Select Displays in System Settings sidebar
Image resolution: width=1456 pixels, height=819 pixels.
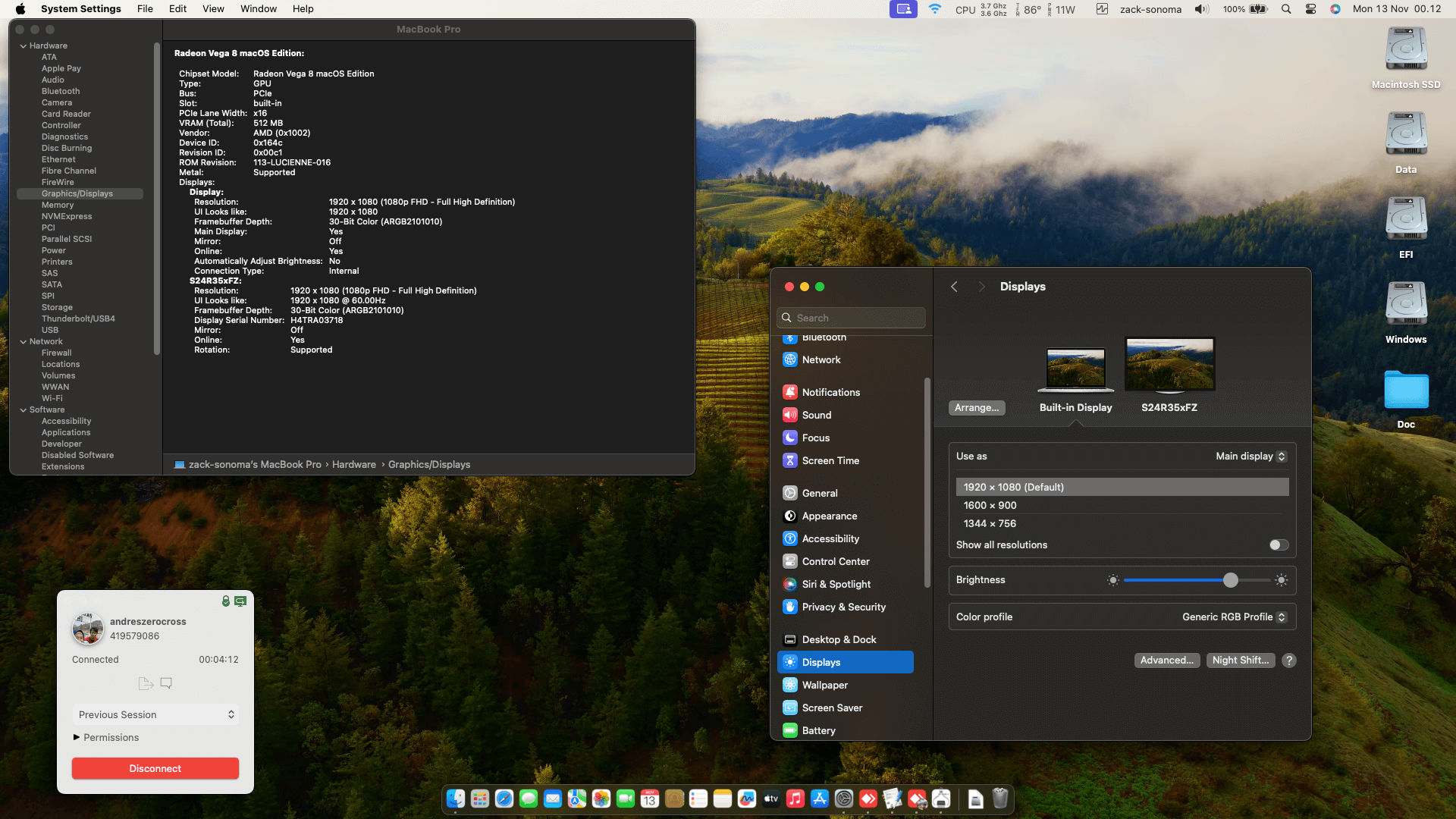click(x=845, y=662)
